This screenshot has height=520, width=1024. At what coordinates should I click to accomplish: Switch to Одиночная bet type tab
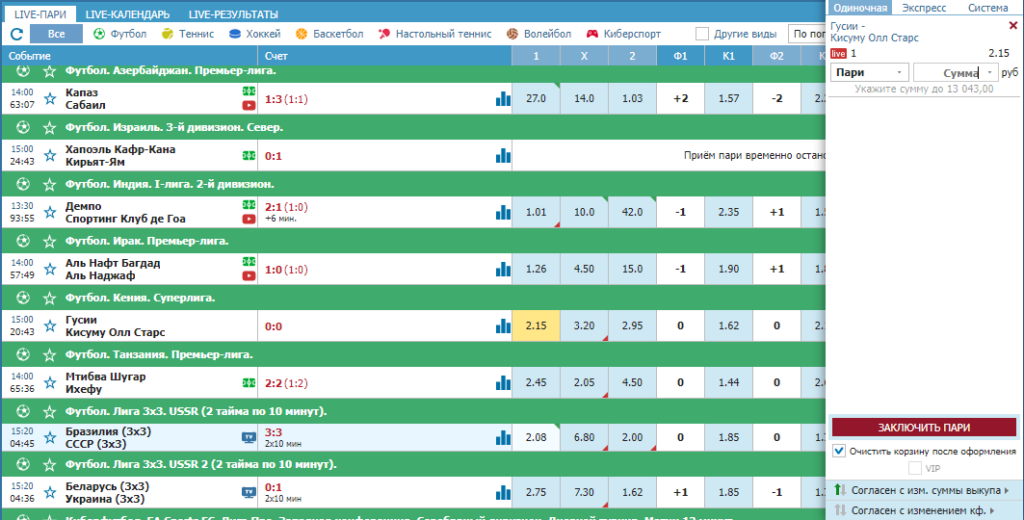tap(860, 8)
